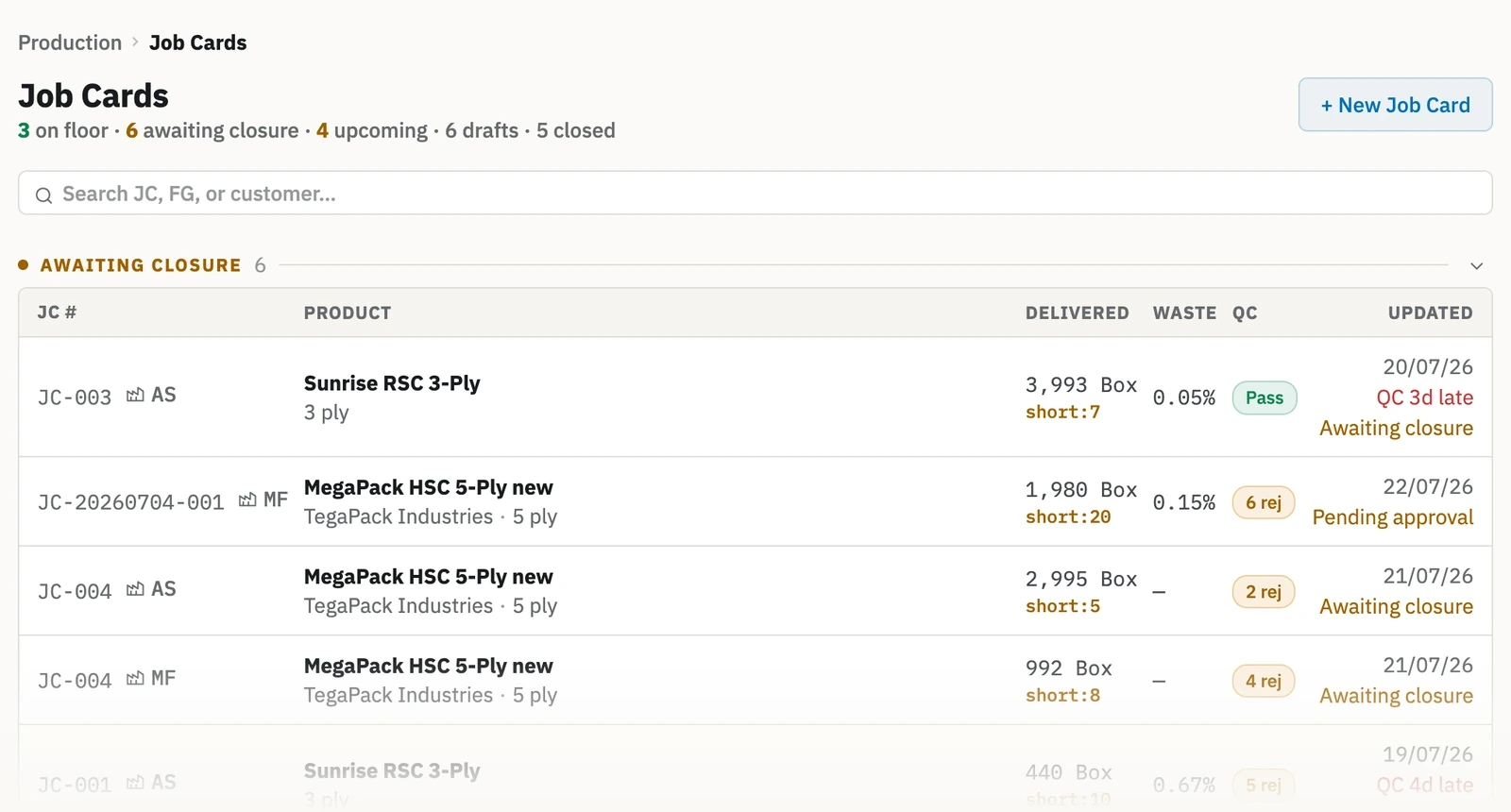Click '6 drafts' in summary line
Image resolution: width=1511 pixels, height=812 pixels.
[x=482, y=130]
